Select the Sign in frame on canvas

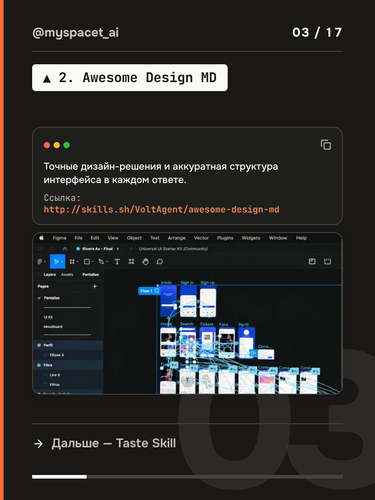pyautogui.click(x=188, y=301)
